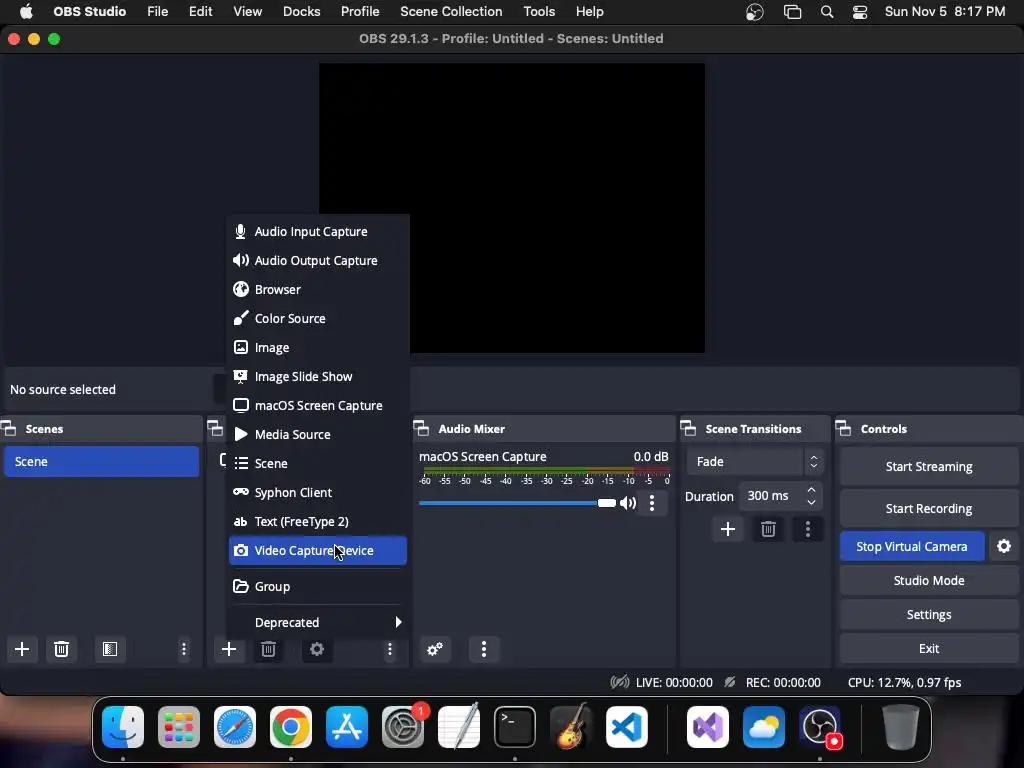Open Terminal from the Dock
This screenshot has width=1024, height=768.
pyautogui.click(x=515, y=726)
